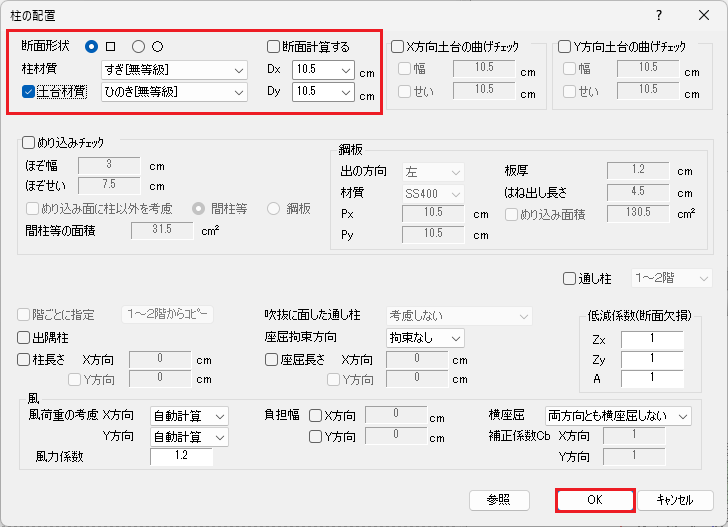The height and width of the screenshot is (527, 728).
Task: Click the help question mark icon
Action: 658,15
